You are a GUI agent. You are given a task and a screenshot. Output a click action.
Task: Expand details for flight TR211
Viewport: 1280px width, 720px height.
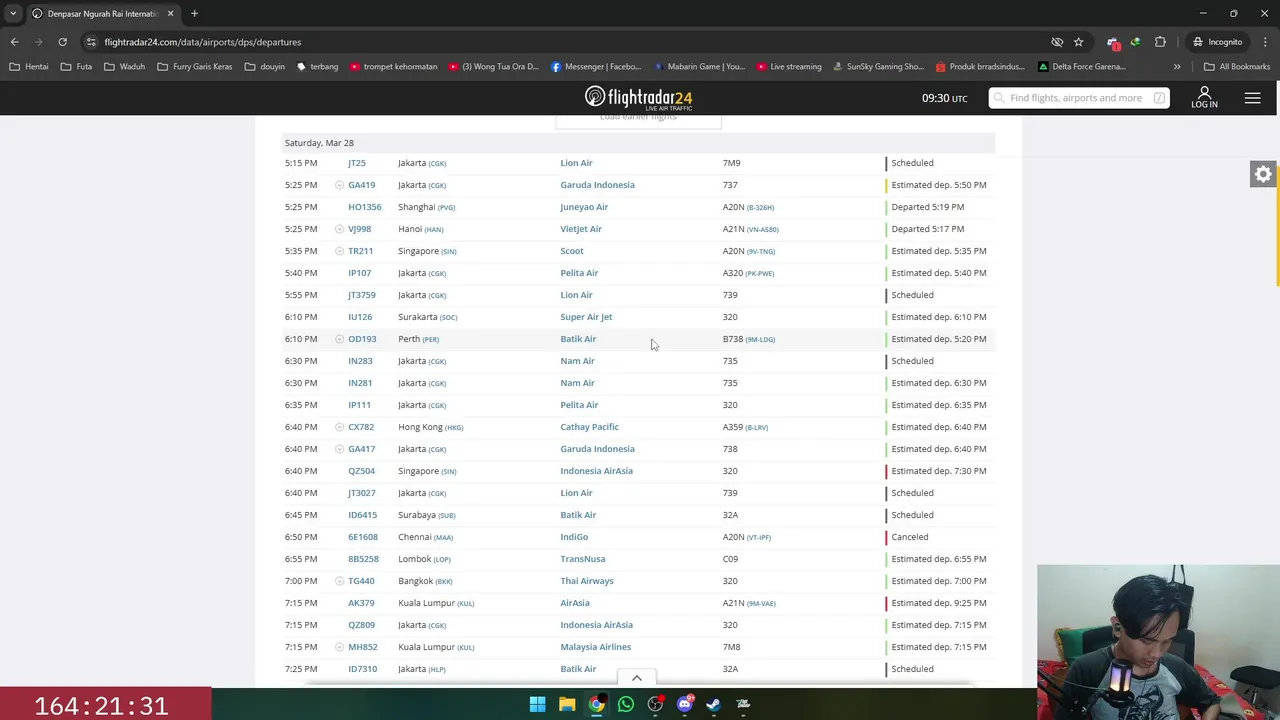pos(339,251)
